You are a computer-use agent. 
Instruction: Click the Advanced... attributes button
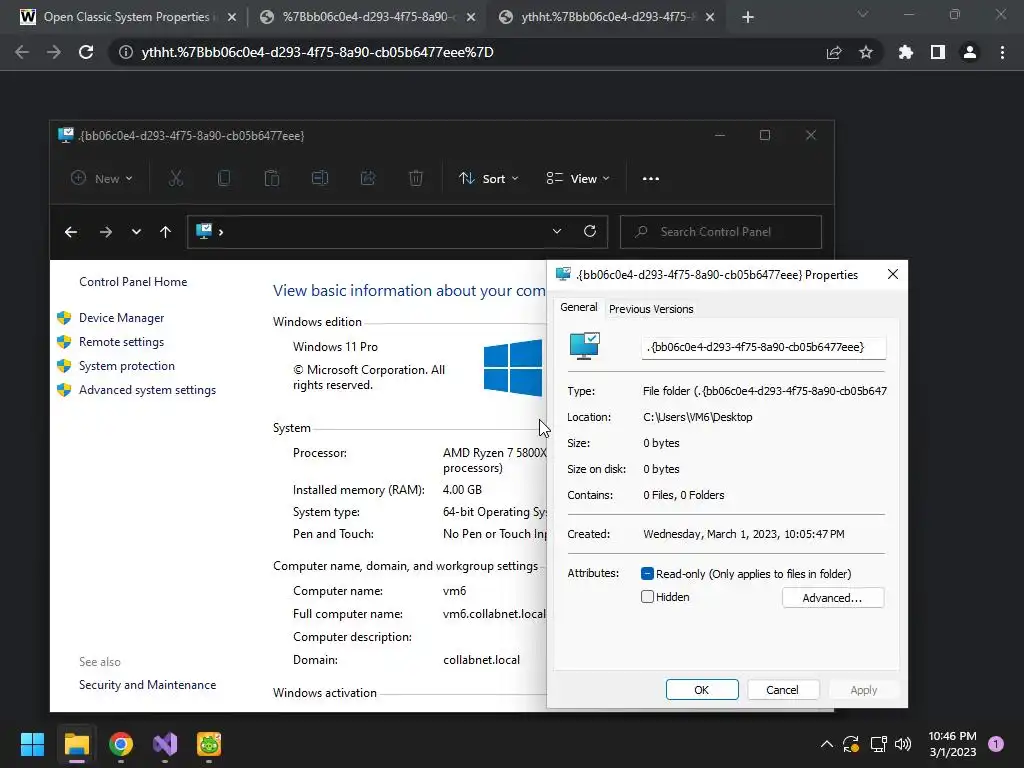pos(833,598)
